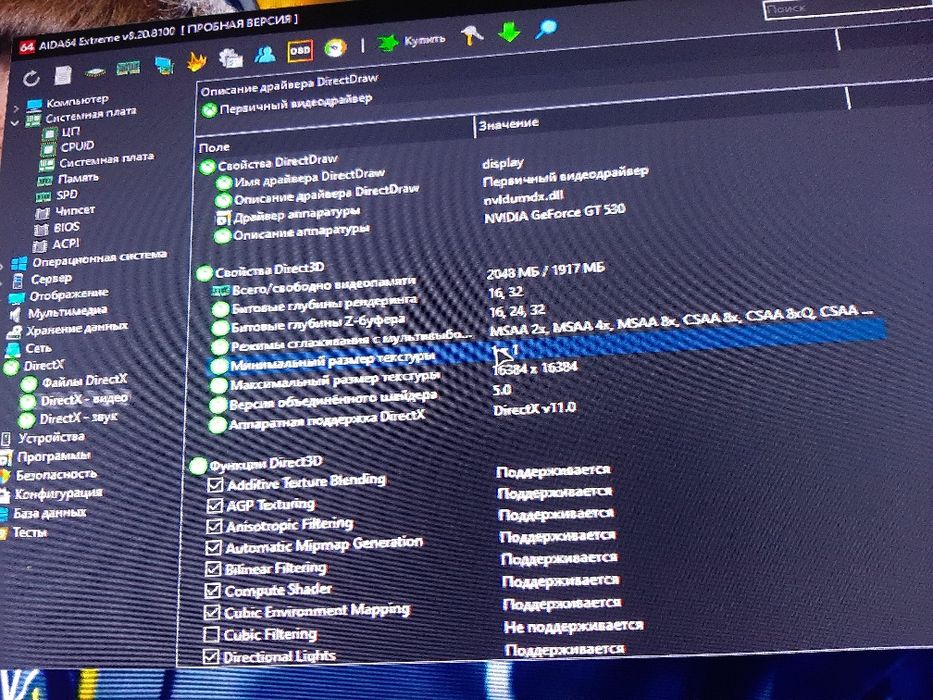Open the Сервер tree section
This screenshot has height=700, width=933.
(51, 279)
